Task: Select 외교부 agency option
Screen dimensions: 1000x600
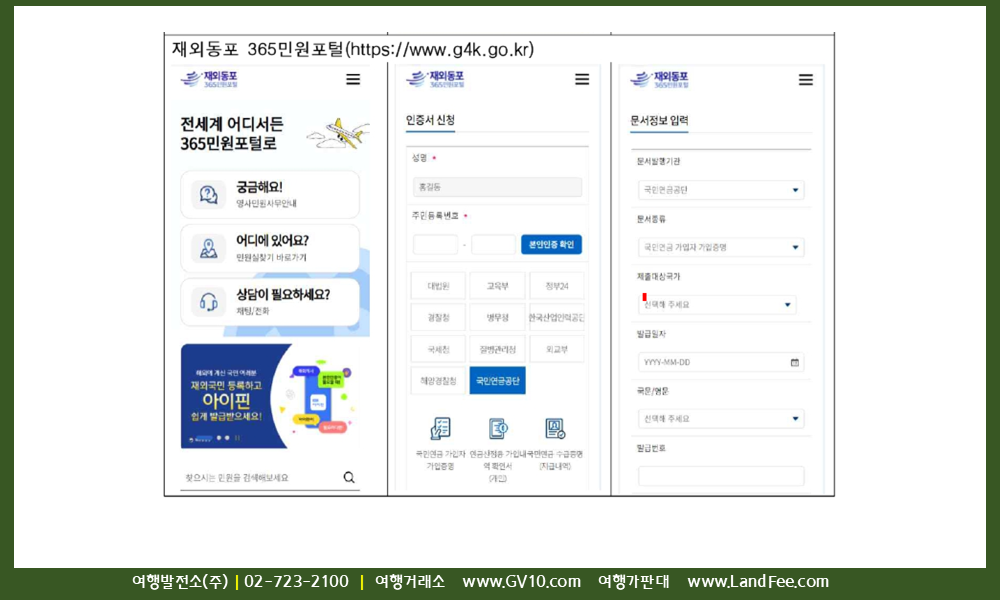Action: point(556,349)
